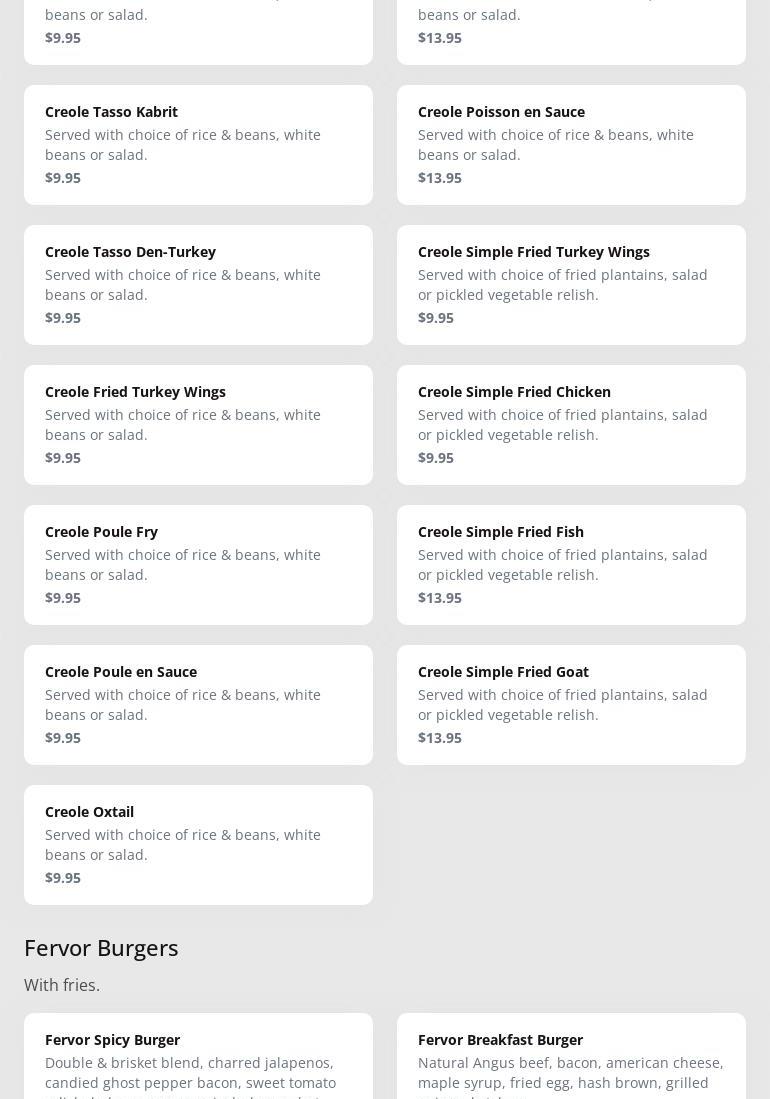The image size is (770, 1099).
Task: Open the Creole Poule en Sauce item
Action: (198, 705)
